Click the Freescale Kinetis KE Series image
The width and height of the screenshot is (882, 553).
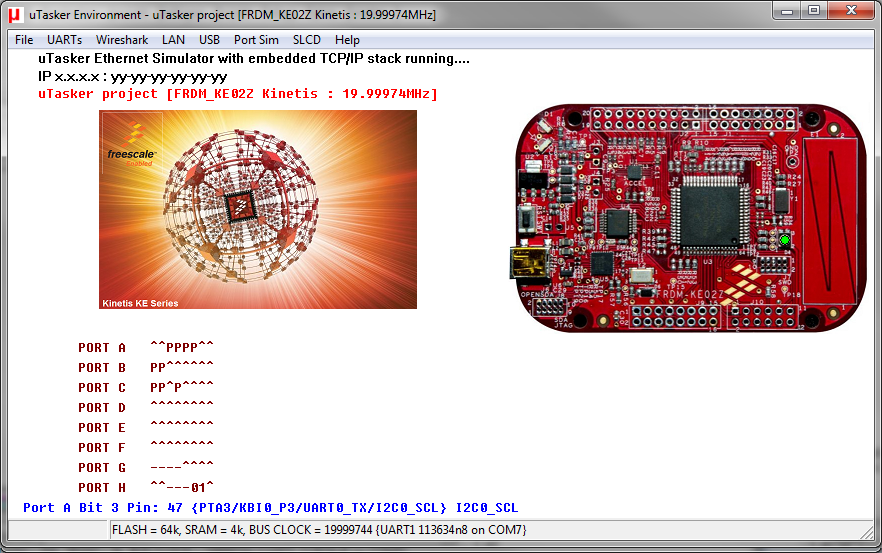point(258,209)
